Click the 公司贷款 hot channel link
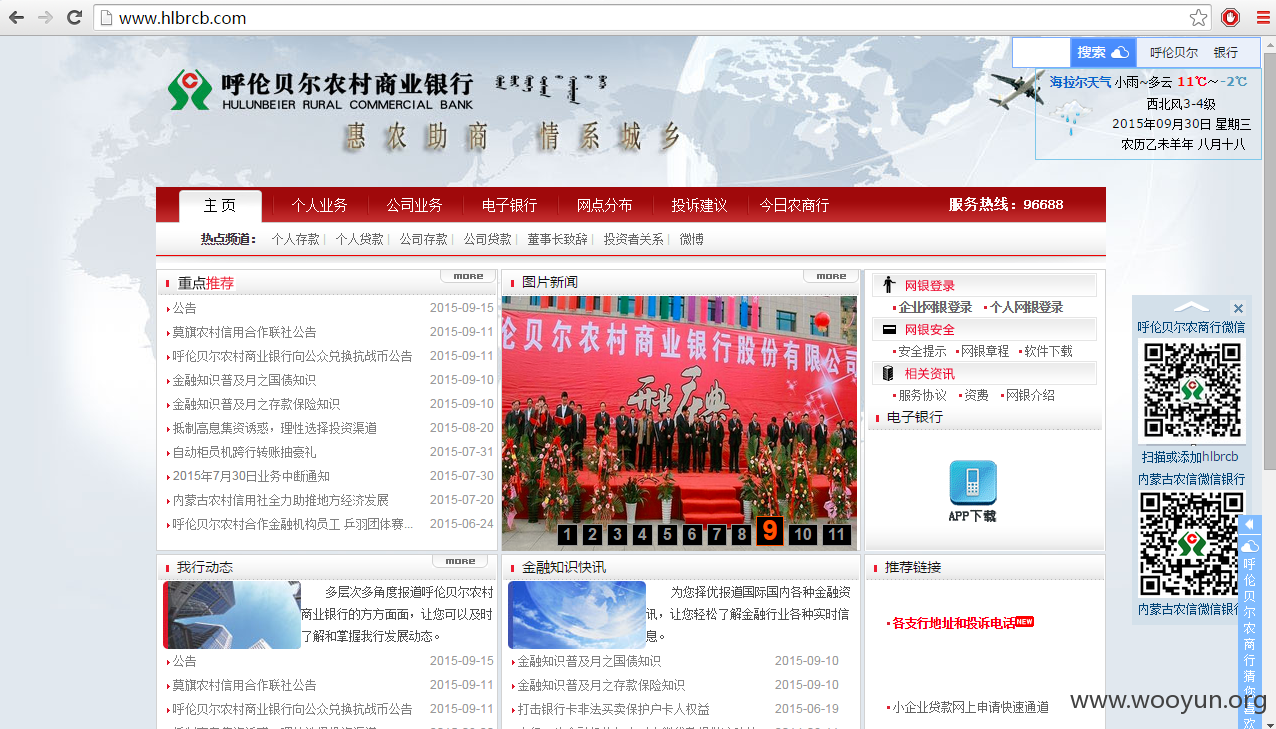The width and height of the screenshot is (1276, 729). [x=487, y=239]
